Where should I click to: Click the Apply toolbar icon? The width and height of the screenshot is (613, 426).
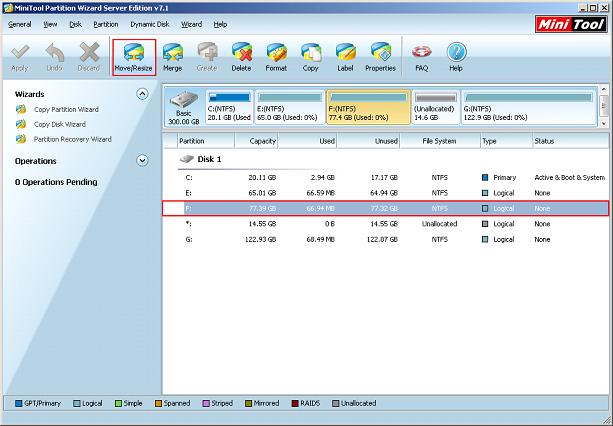pos(20,57)
